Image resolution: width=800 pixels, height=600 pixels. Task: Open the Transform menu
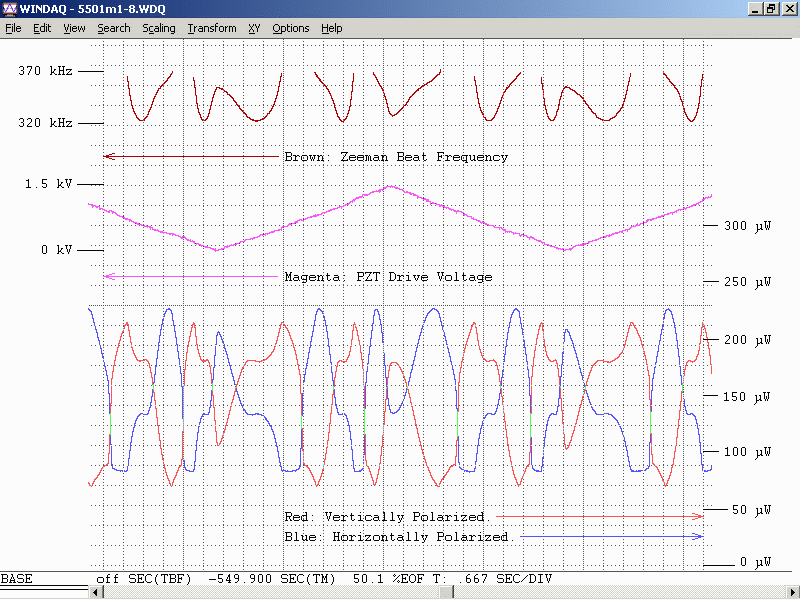click(212, 28)
